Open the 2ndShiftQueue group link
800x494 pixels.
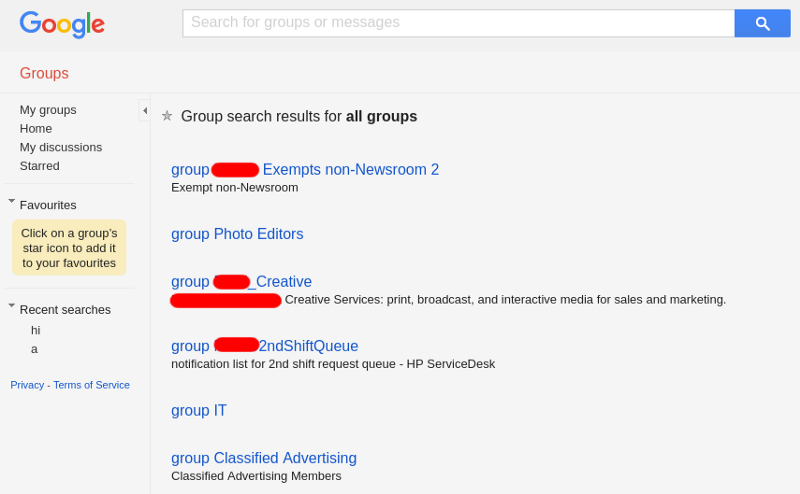coord(308,346)
